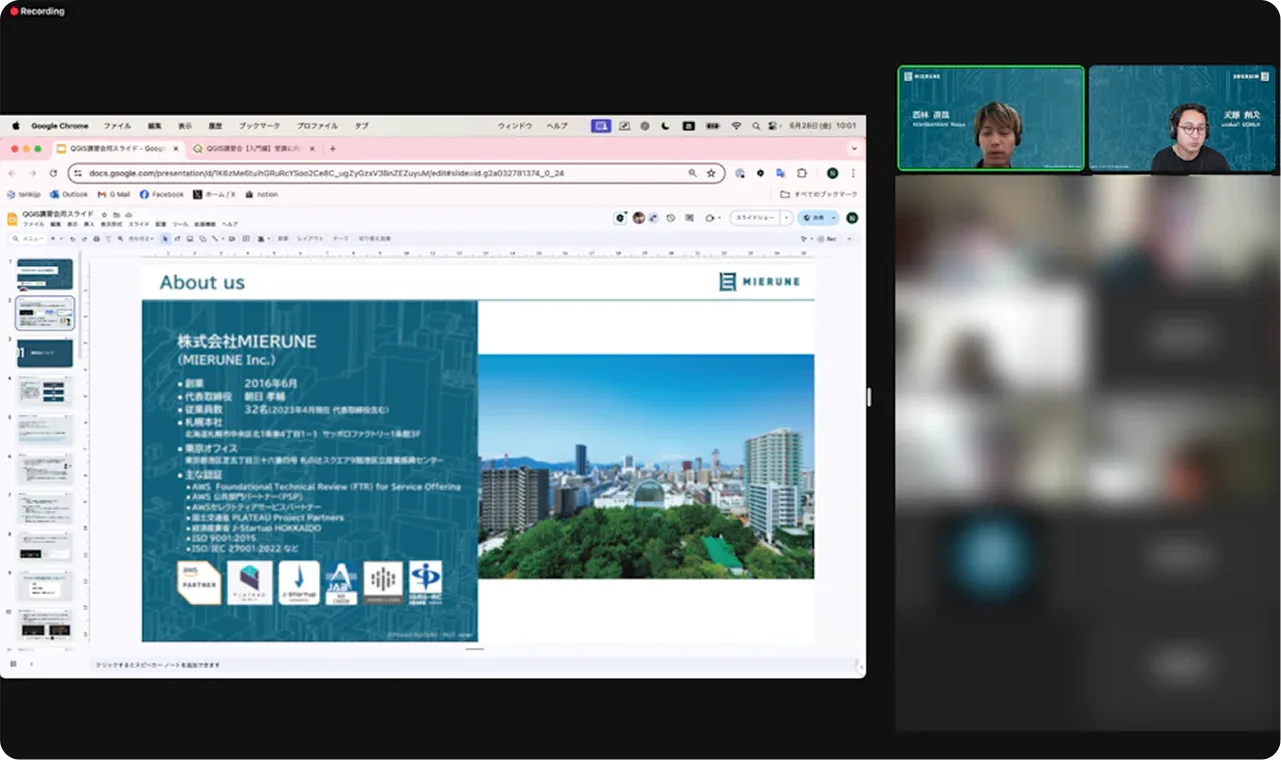Open the Facebook bookmark
This screenshot has height=760, width=1281.
(x=162, y=194)
